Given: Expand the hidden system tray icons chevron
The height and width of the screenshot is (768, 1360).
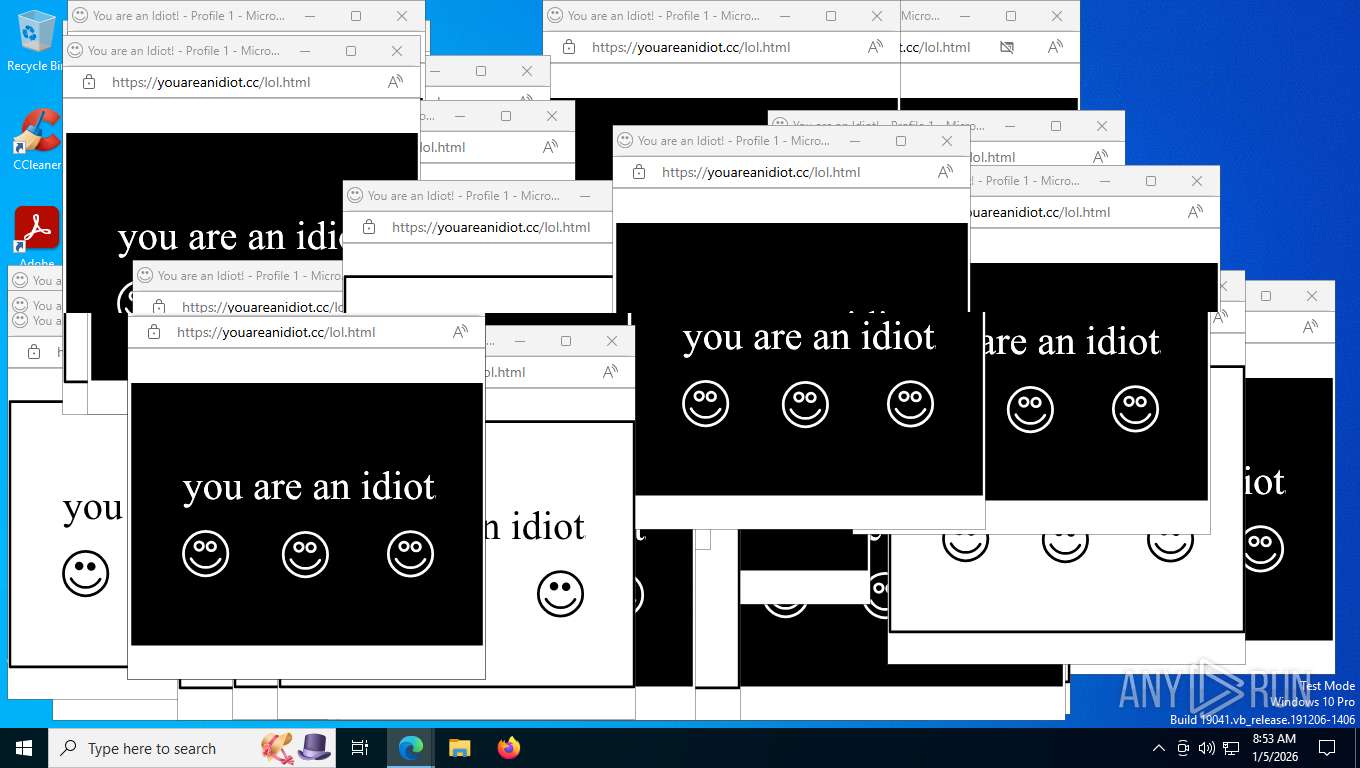Looking at the screenshot, I should (1159, 748).
